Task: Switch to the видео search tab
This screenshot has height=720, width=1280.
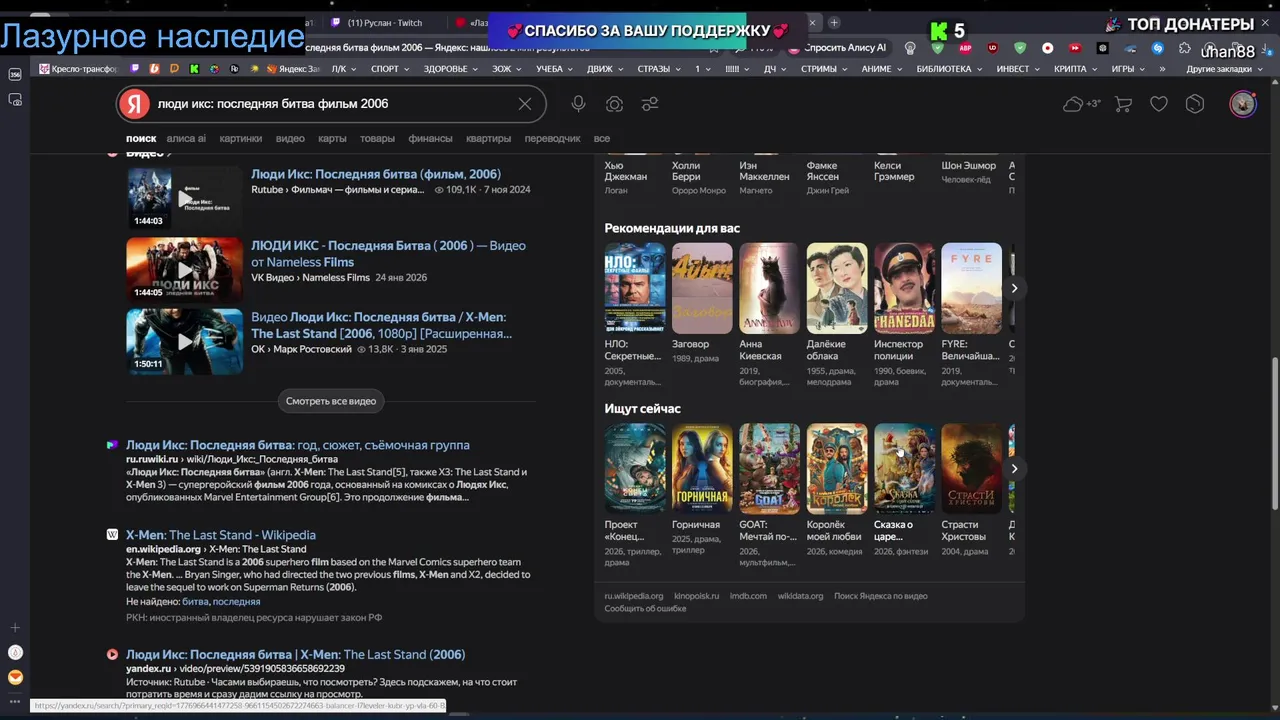Action: pyautogui.click(x=290, y=139)
